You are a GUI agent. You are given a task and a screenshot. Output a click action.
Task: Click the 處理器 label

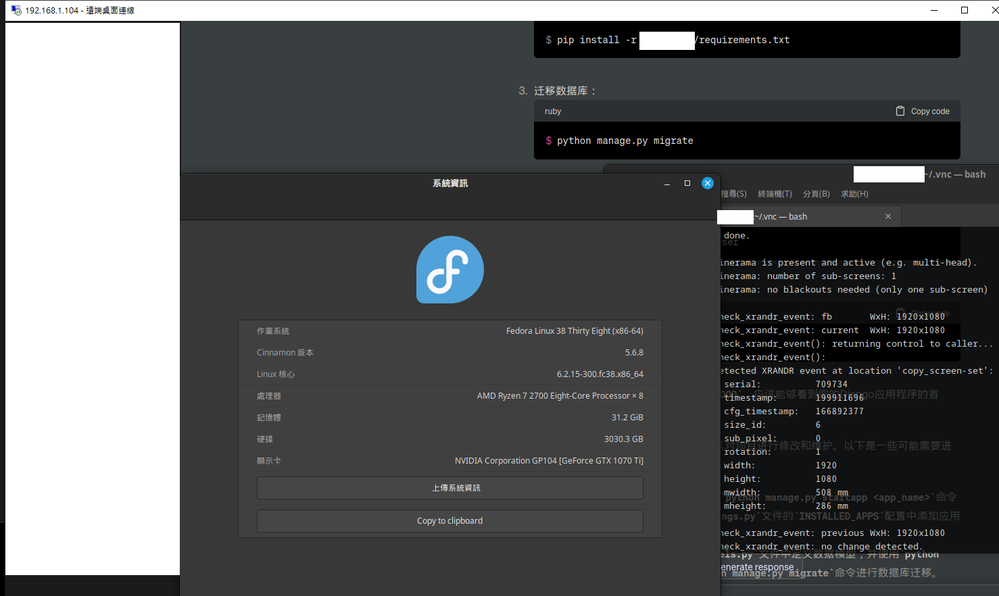(x=269, y=396)
